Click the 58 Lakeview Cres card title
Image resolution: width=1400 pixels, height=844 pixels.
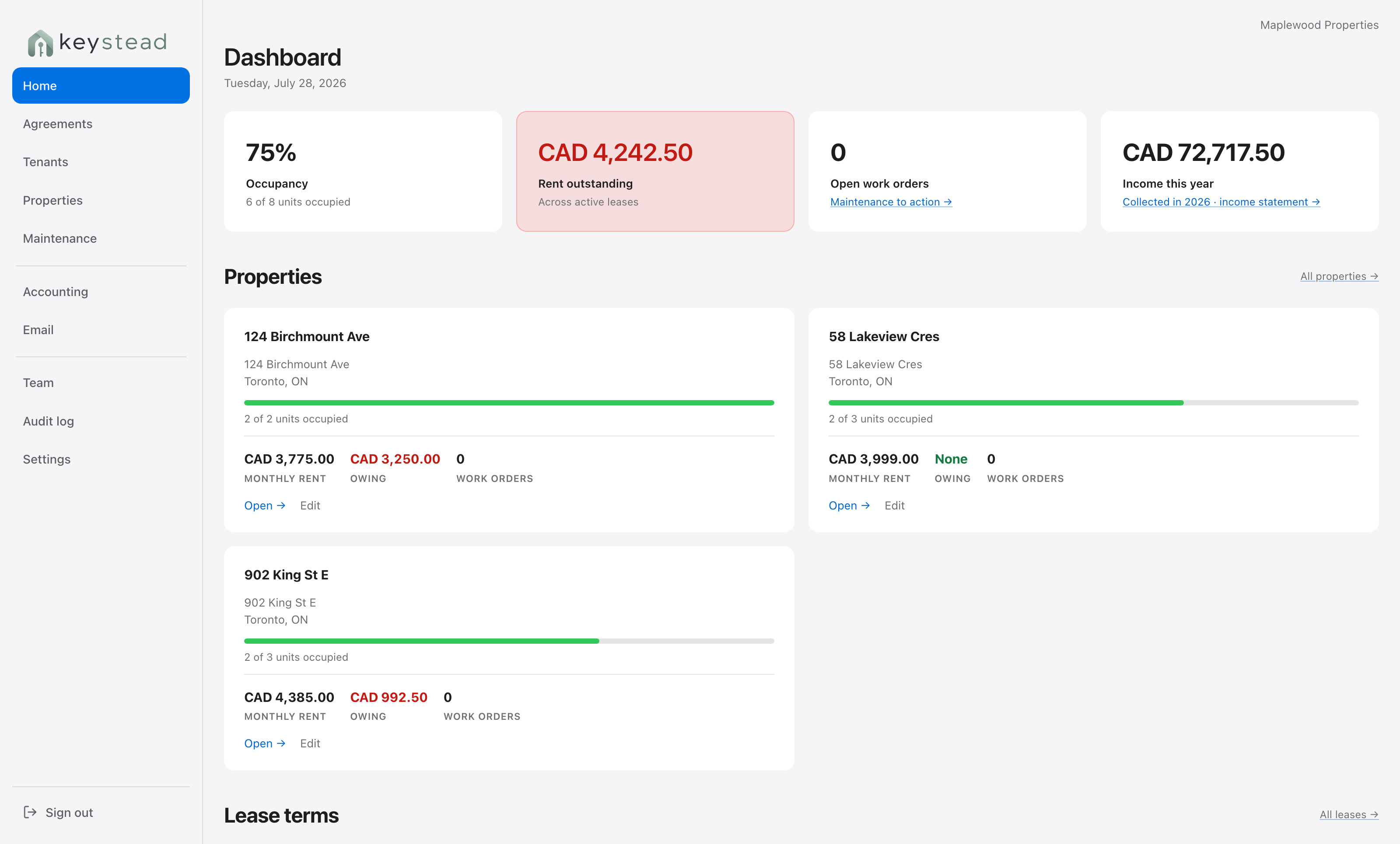coord(883,336)
